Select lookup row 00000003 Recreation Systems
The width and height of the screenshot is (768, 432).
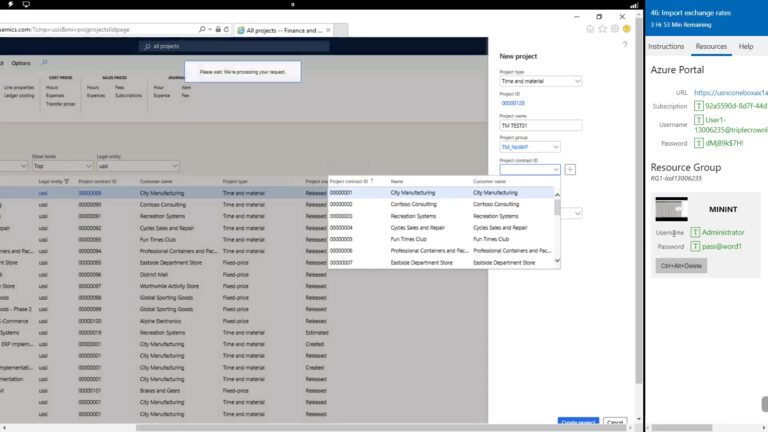441,216
